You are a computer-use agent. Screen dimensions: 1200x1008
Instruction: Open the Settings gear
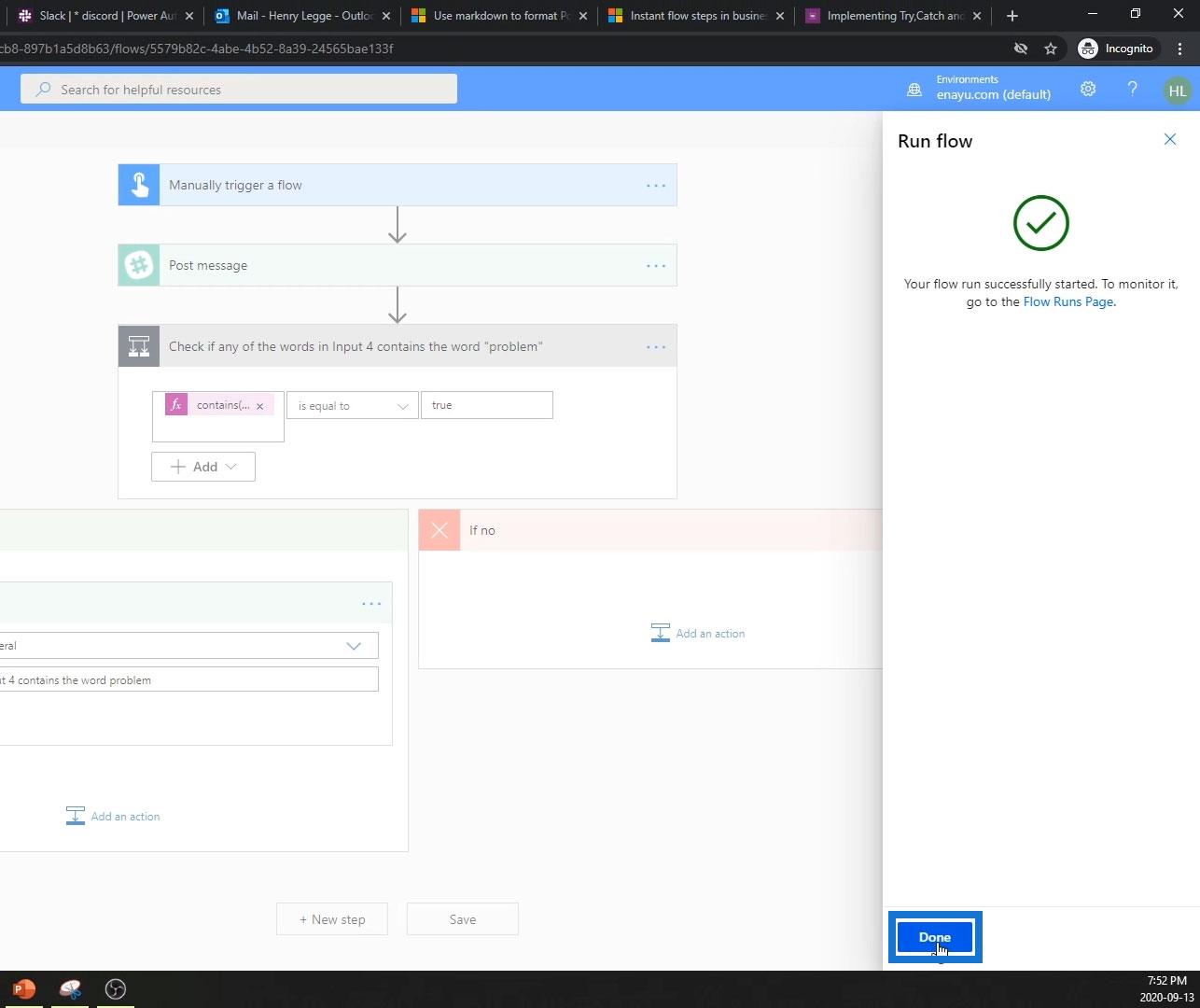pos(1088,90)
